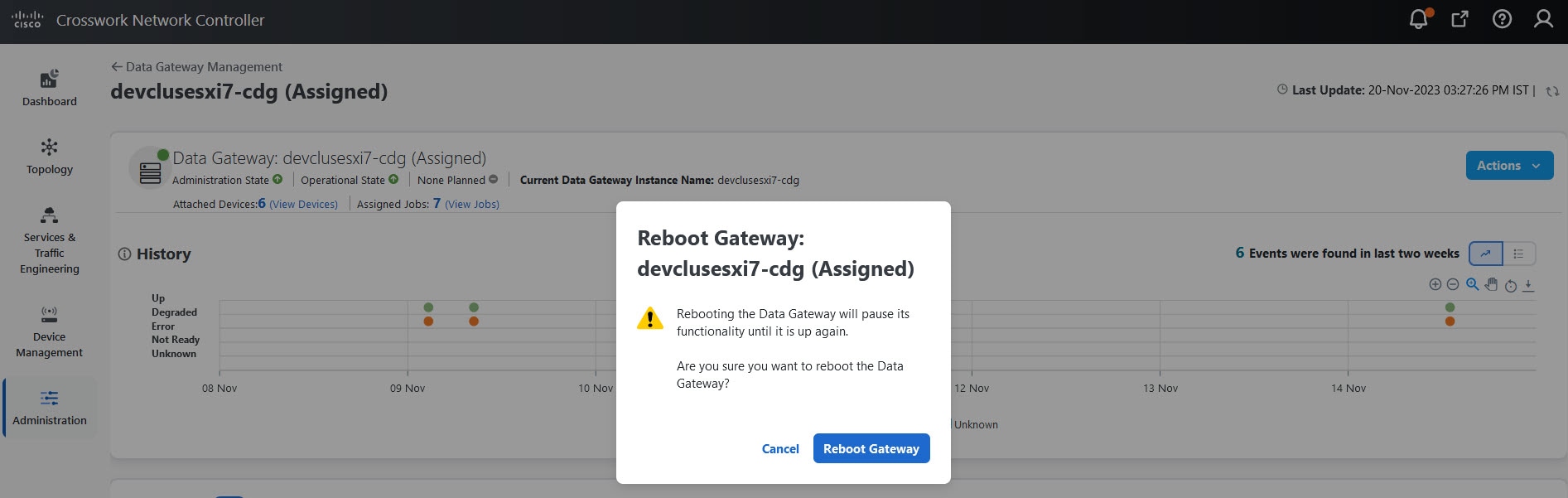Open the user profile icon
The height and width of the screenshot is (498, 1568).
(1543, 19)
